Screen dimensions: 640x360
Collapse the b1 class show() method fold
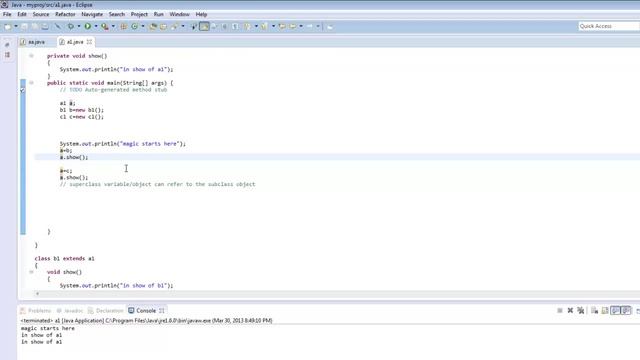point(31,272)
